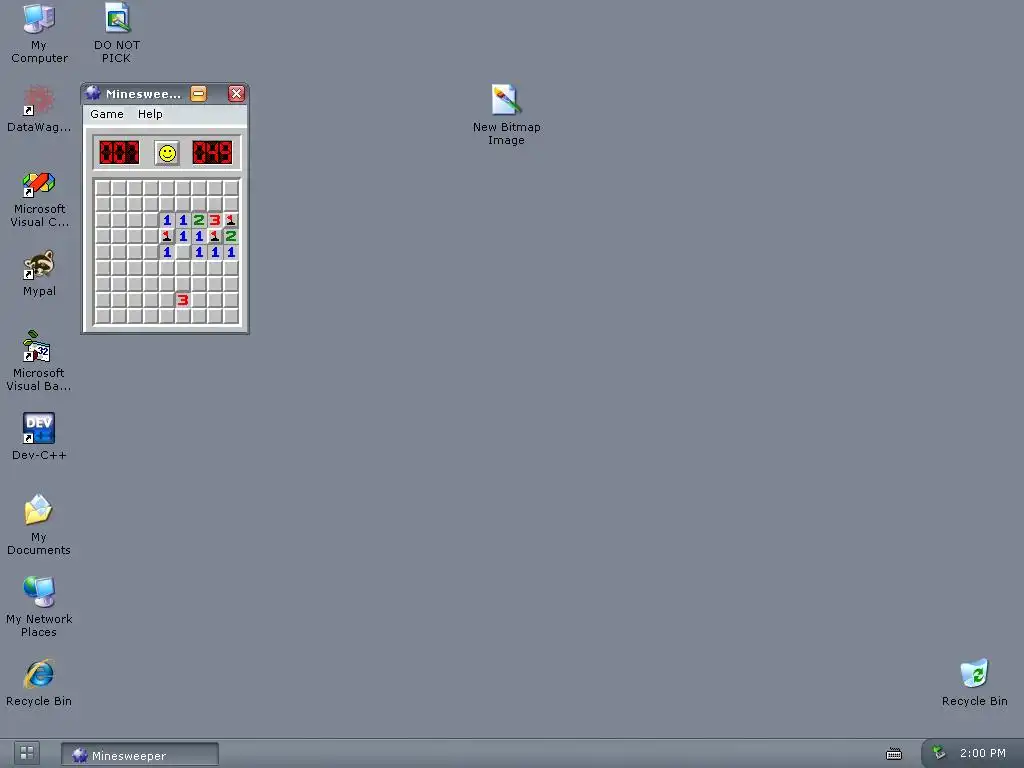
Task: Click the Minesweeper title bar mine icon
Action: click(93, 93)
